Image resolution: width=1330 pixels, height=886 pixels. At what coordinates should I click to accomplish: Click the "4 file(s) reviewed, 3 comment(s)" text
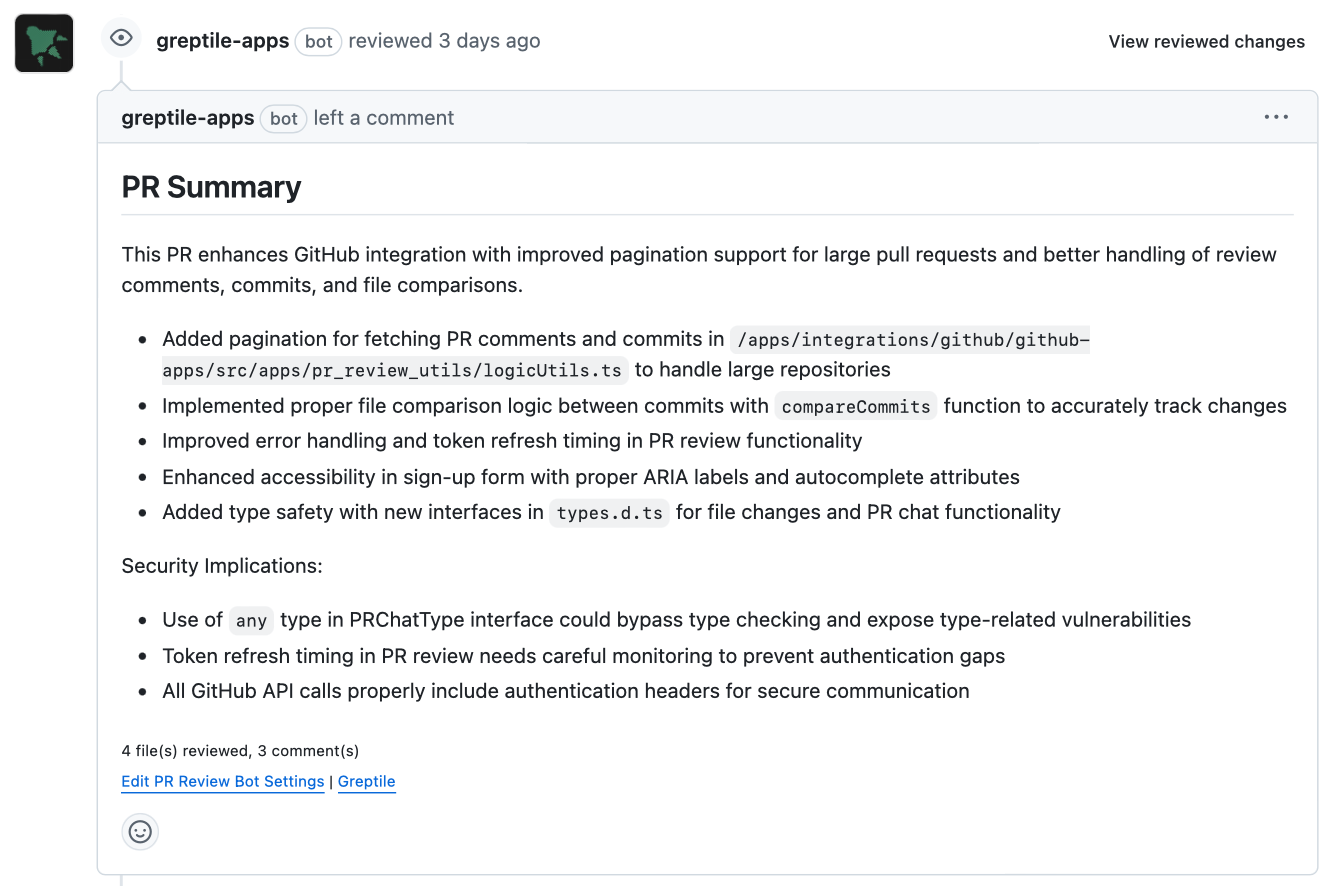[x=240, y=751]
